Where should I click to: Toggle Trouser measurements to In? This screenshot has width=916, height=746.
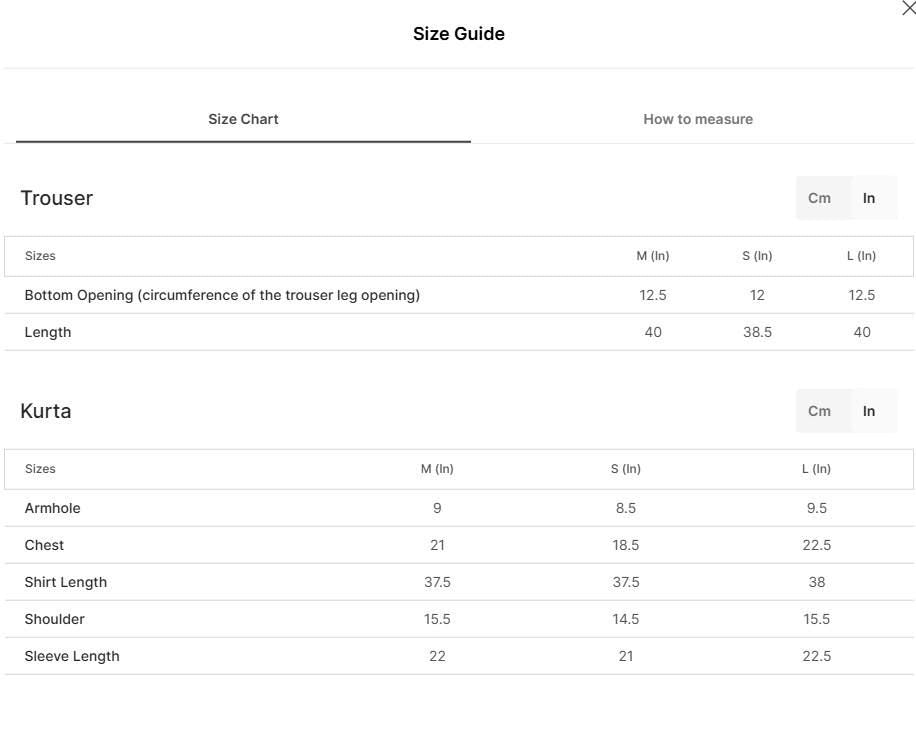pos(869,198)
